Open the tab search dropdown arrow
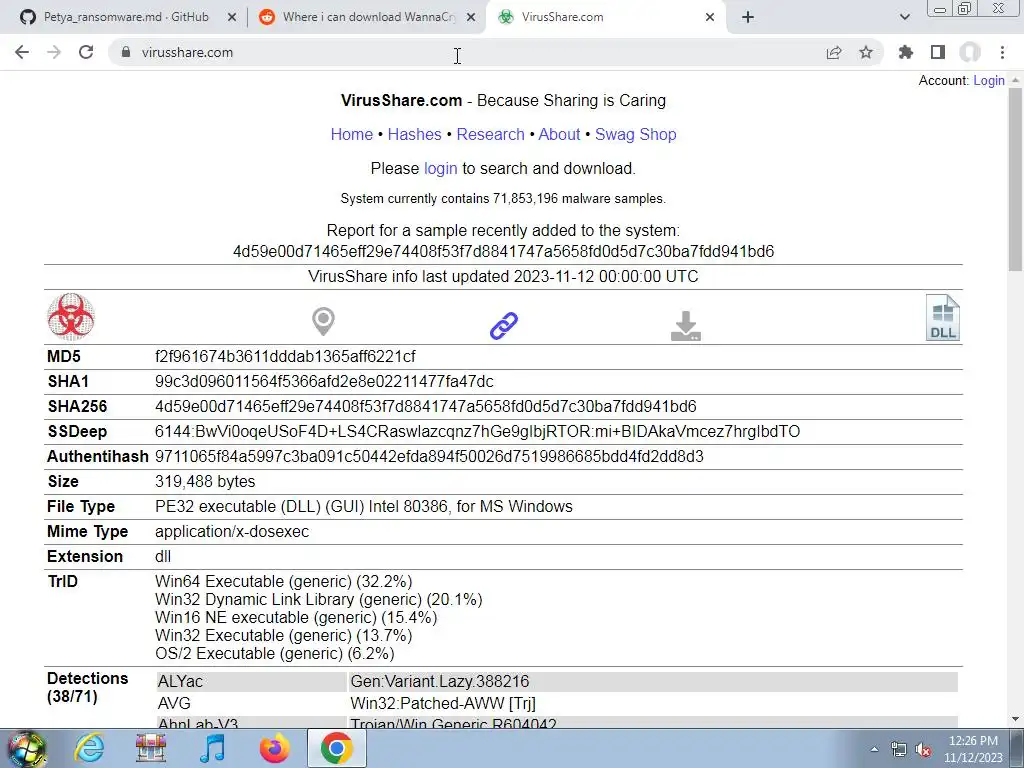The image size is (1024, 768). (904, 18)
